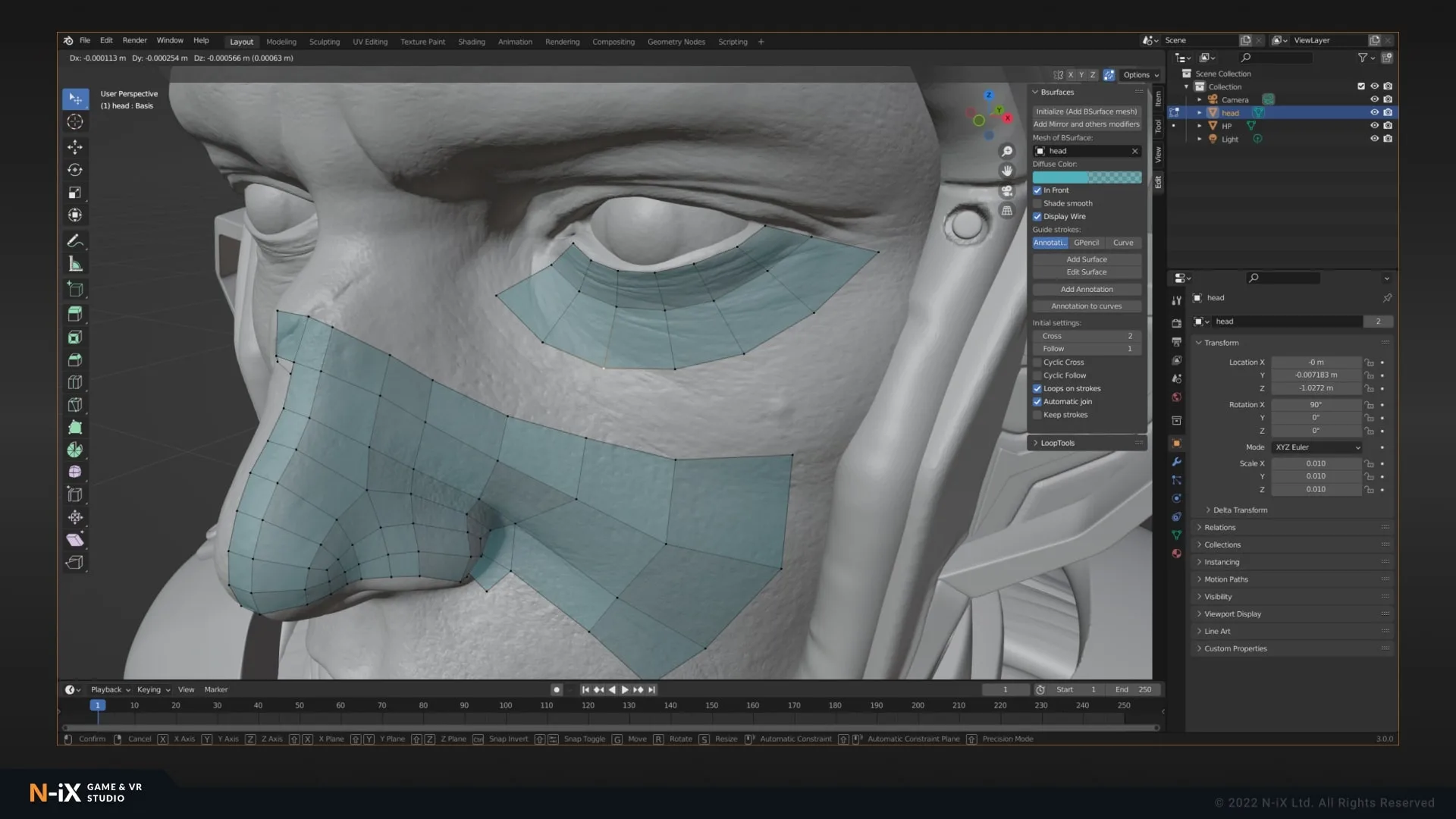Image resolution: width=1456 pixels, height=819 pixels.
Task: Open the Diffuse Color swatch
Action: pyautogui.click(x=1086, y=177)
